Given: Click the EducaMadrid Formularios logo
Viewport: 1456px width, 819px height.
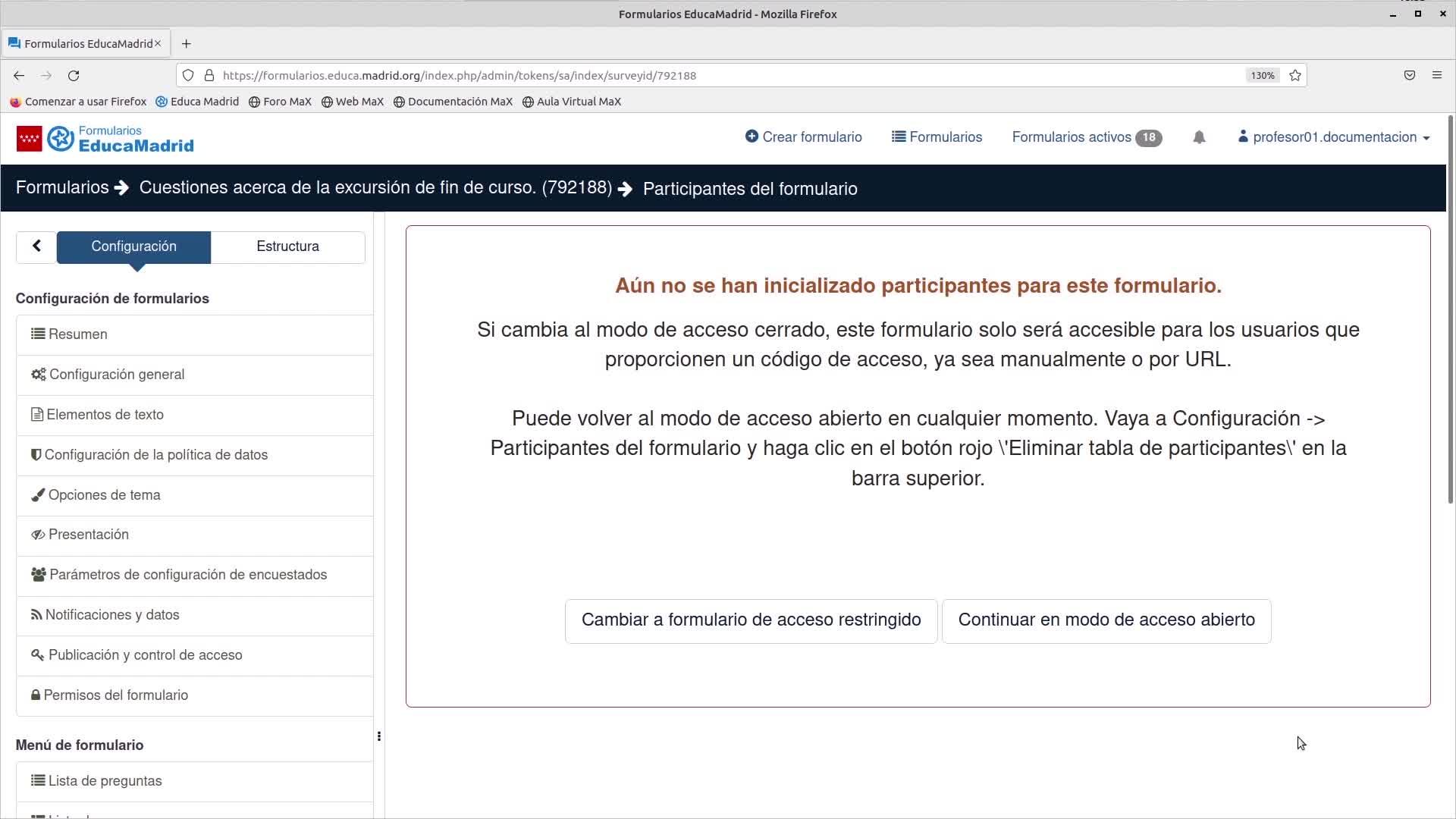Looking at the screenshot, I should (105, 139).
